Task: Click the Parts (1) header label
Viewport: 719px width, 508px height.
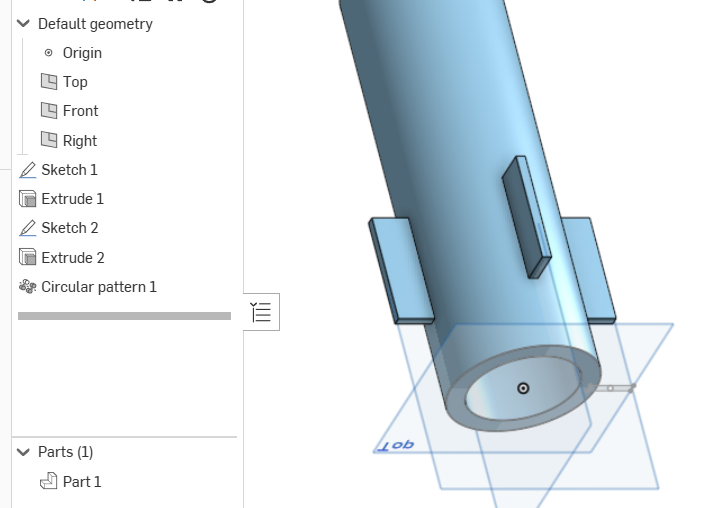Action: tap(66, 452)
